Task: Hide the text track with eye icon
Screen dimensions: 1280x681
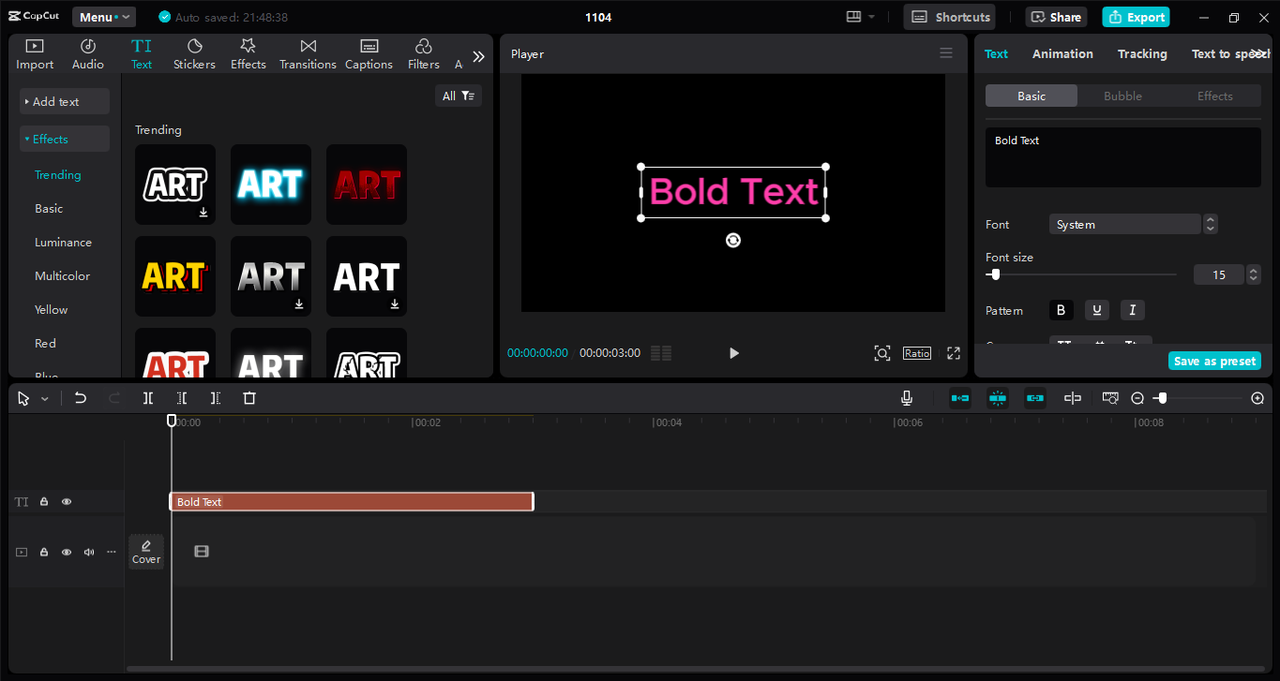Action: pyautogui.click(x=67, y=502)
